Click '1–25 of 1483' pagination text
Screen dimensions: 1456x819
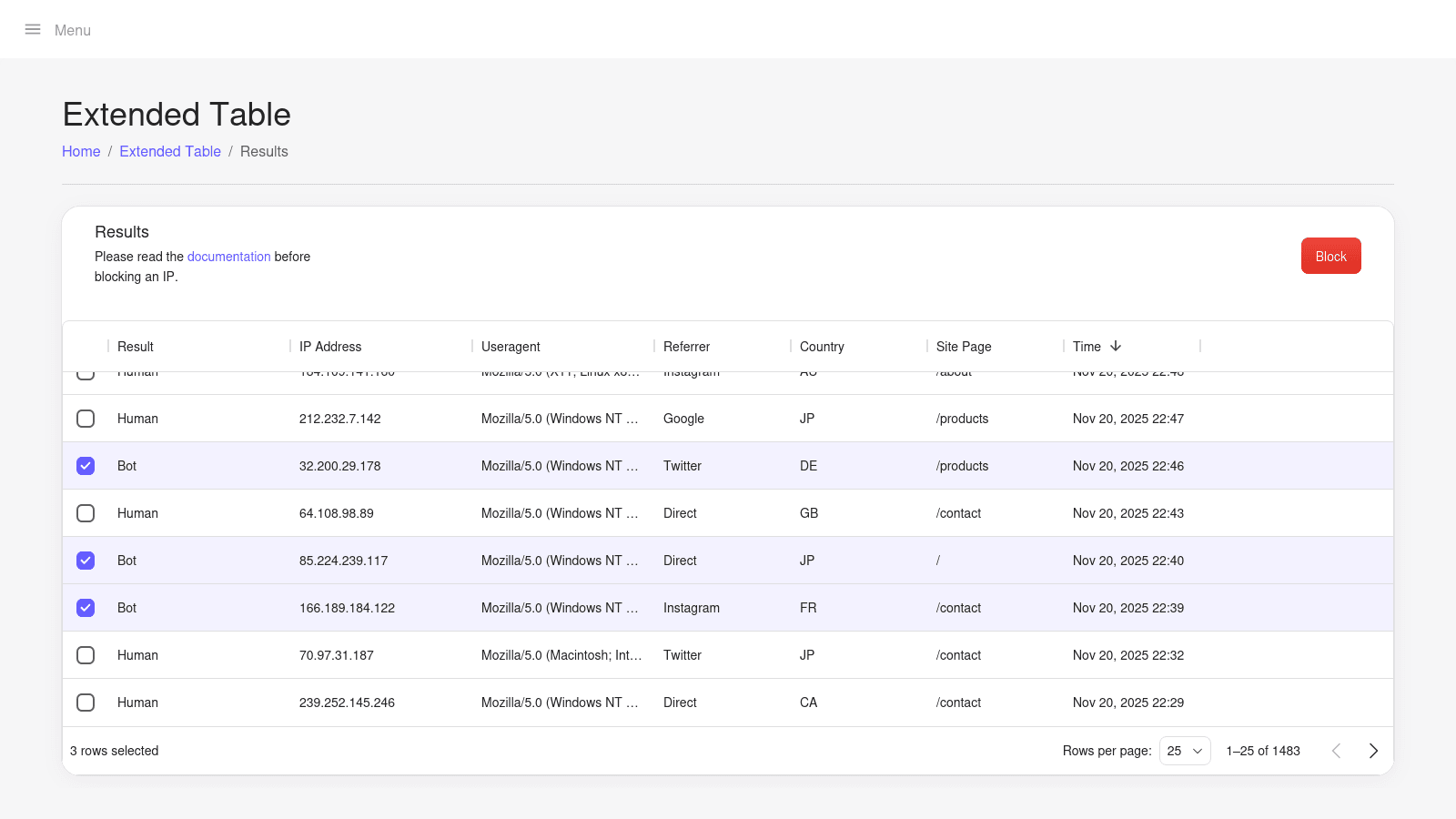1263,751
